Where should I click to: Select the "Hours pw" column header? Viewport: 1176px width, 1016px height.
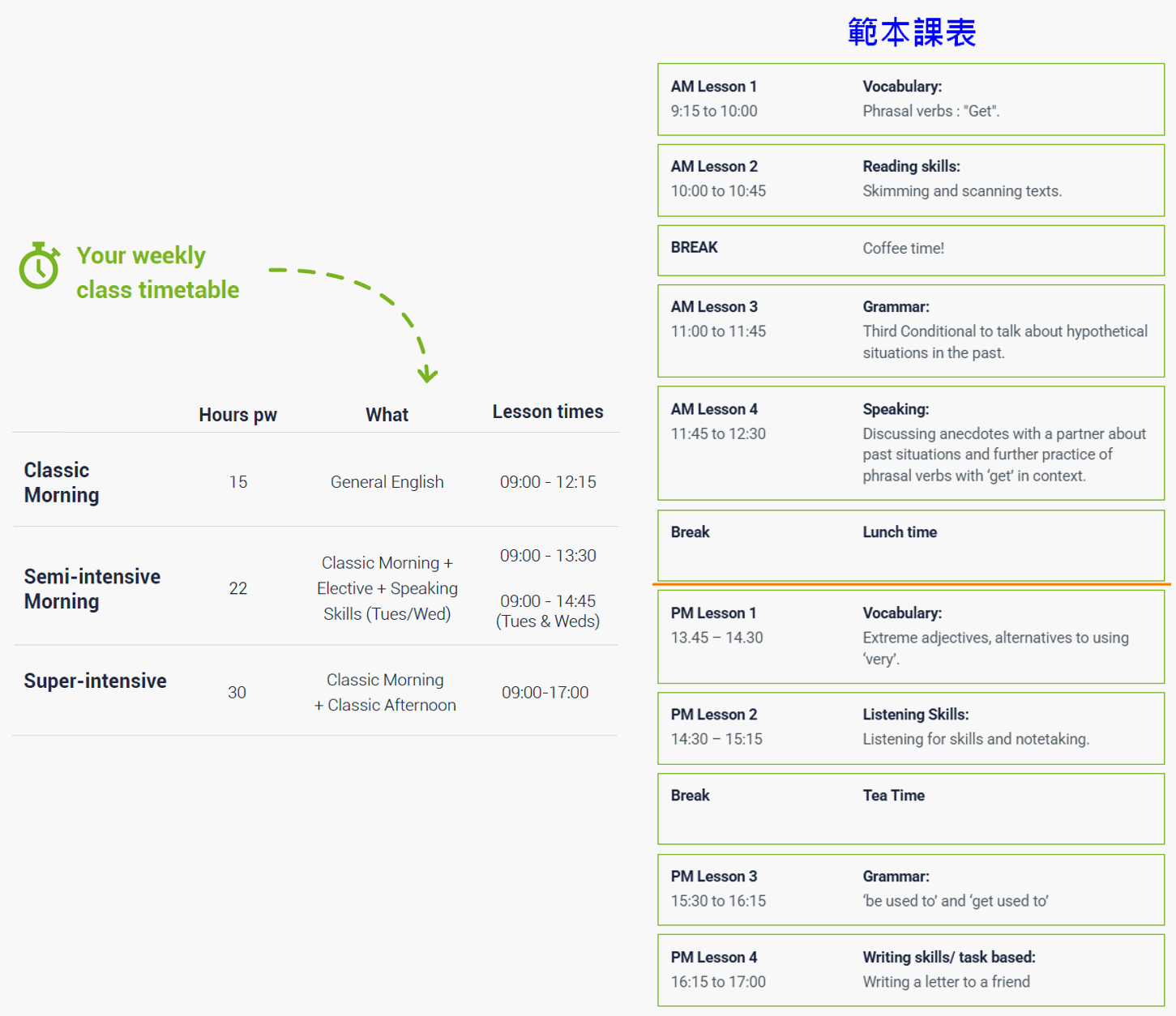point(237,415)
